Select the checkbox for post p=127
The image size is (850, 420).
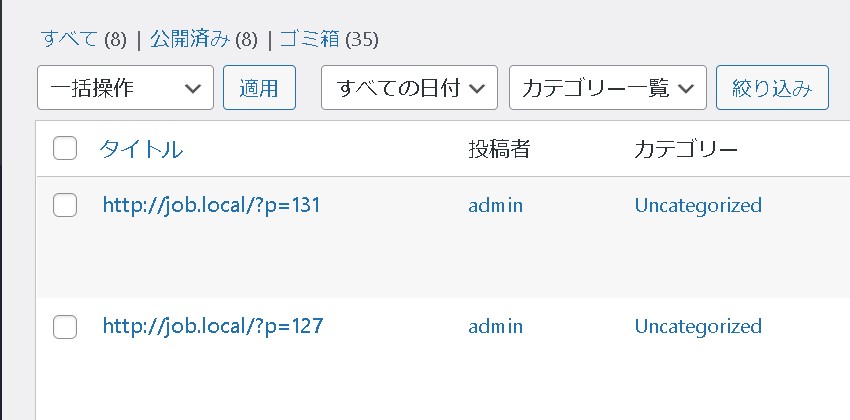point(65,326)
